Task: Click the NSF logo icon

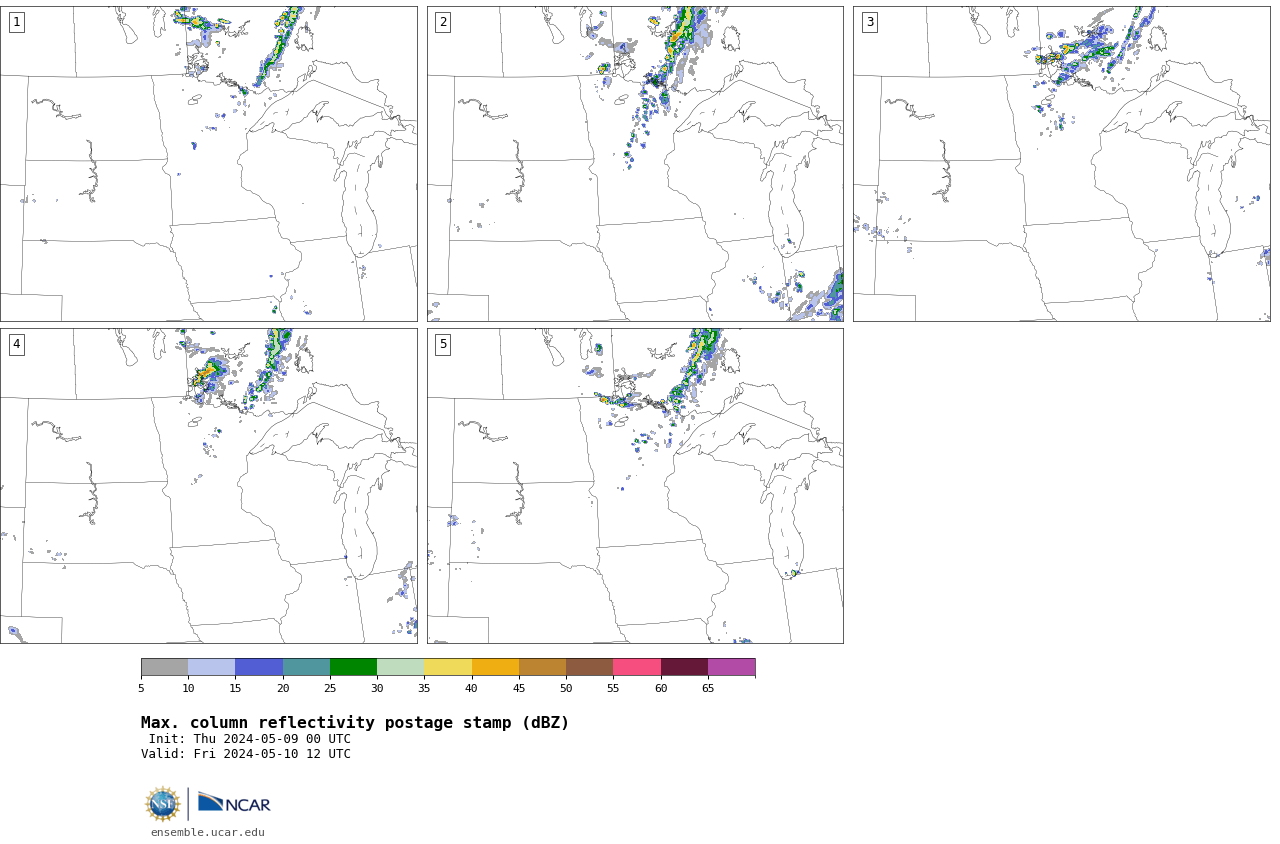Action: coord(163,804)
